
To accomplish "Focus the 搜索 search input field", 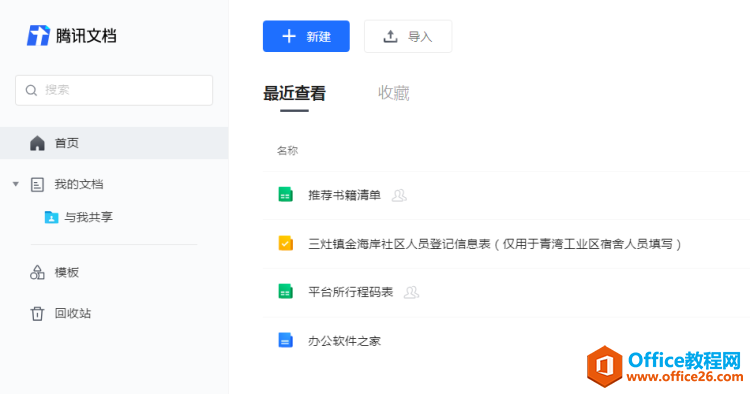I will pos(114,90).
